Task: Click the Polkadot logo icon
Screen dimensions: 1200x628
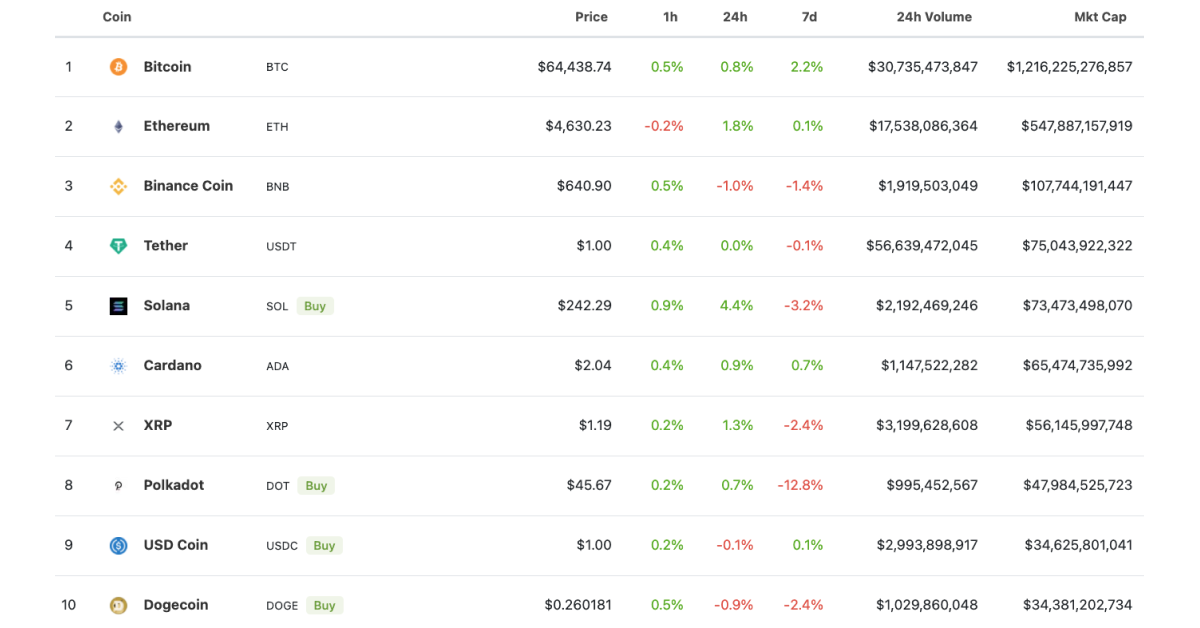Action: point(118,486)
